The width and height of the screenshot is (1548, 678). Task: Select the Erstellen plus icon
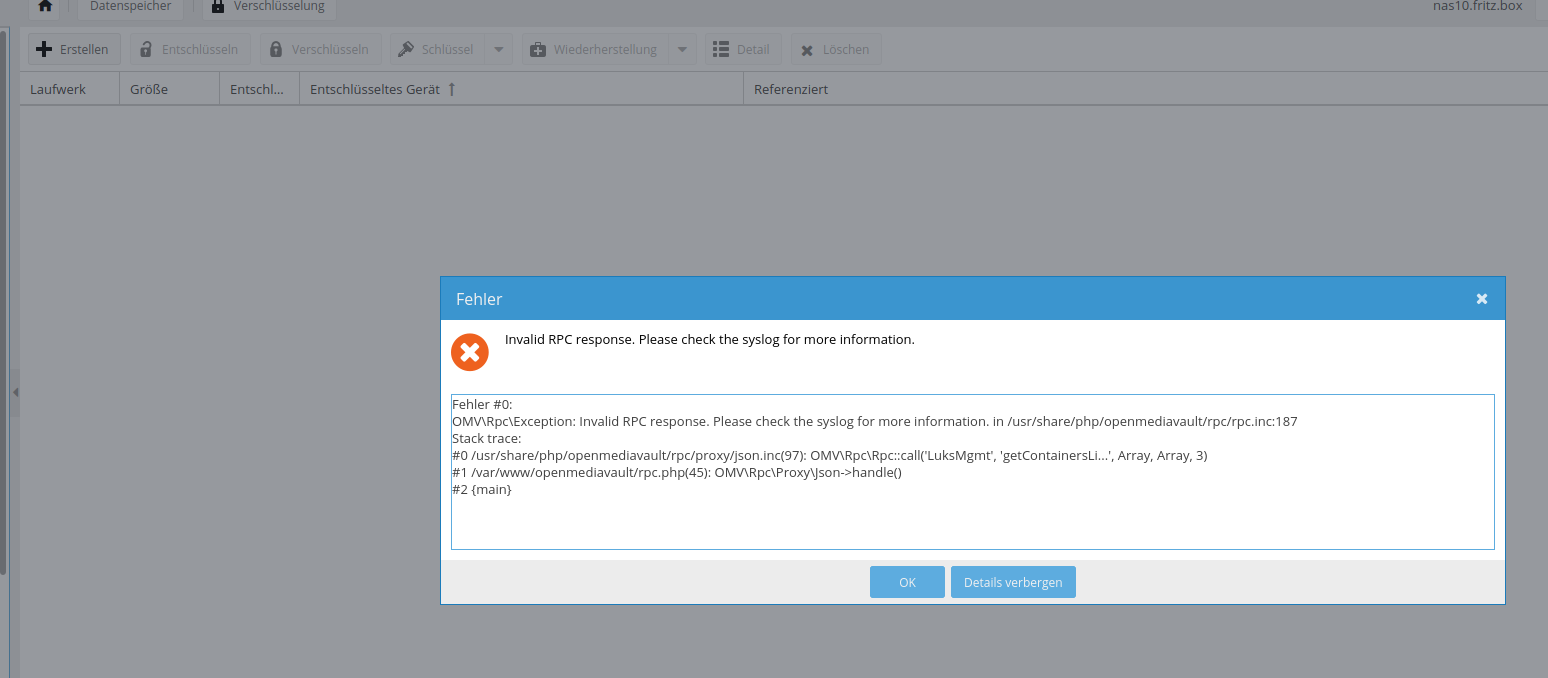pyautogui.click(x=42, y=48)
